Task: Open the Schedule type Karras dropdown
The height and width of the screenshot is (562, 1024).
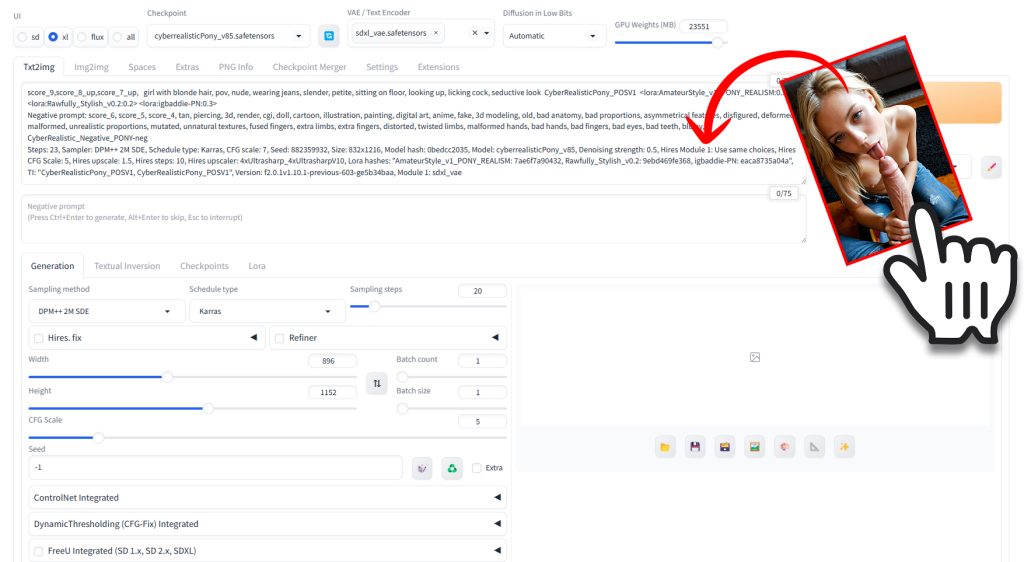Action: click(266, 311)
